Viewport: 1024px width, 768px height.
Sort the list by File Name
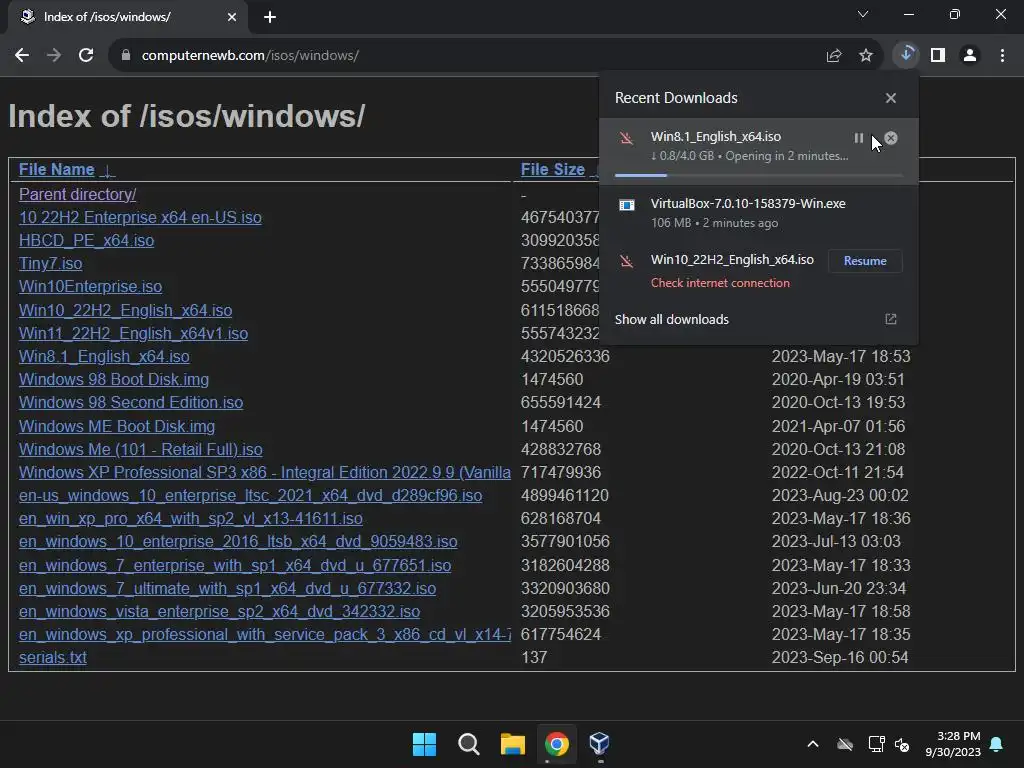(57, 170)
